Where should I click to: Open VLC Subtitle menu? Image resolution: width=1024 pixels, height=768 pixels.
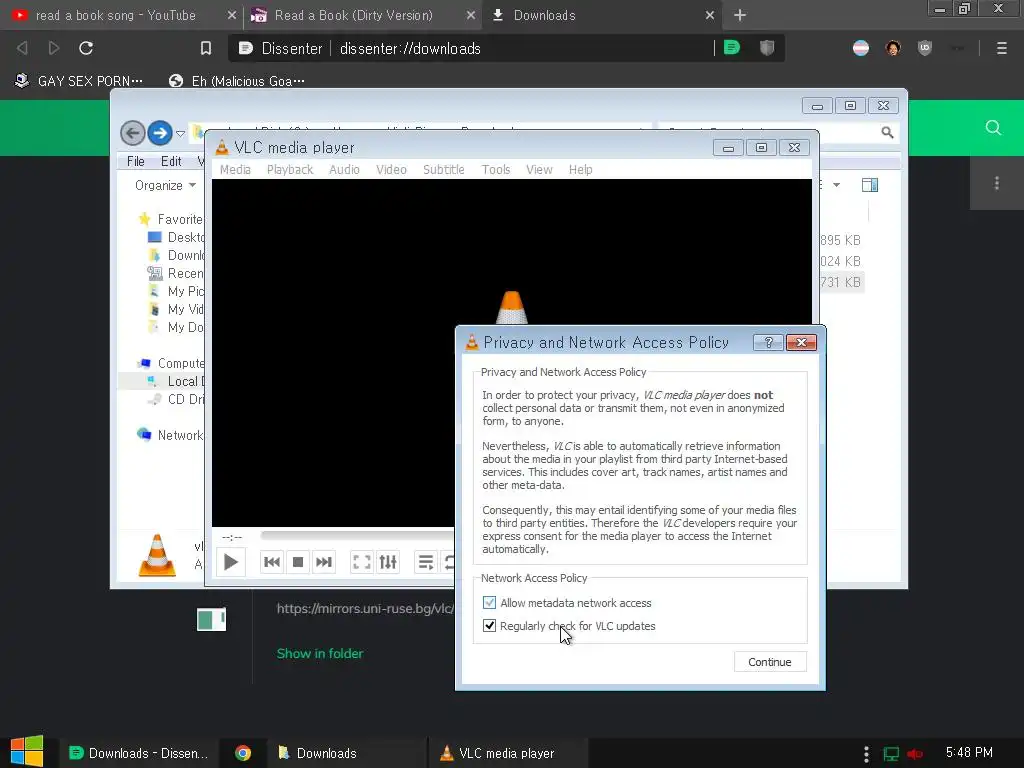[x=443, y=169]
